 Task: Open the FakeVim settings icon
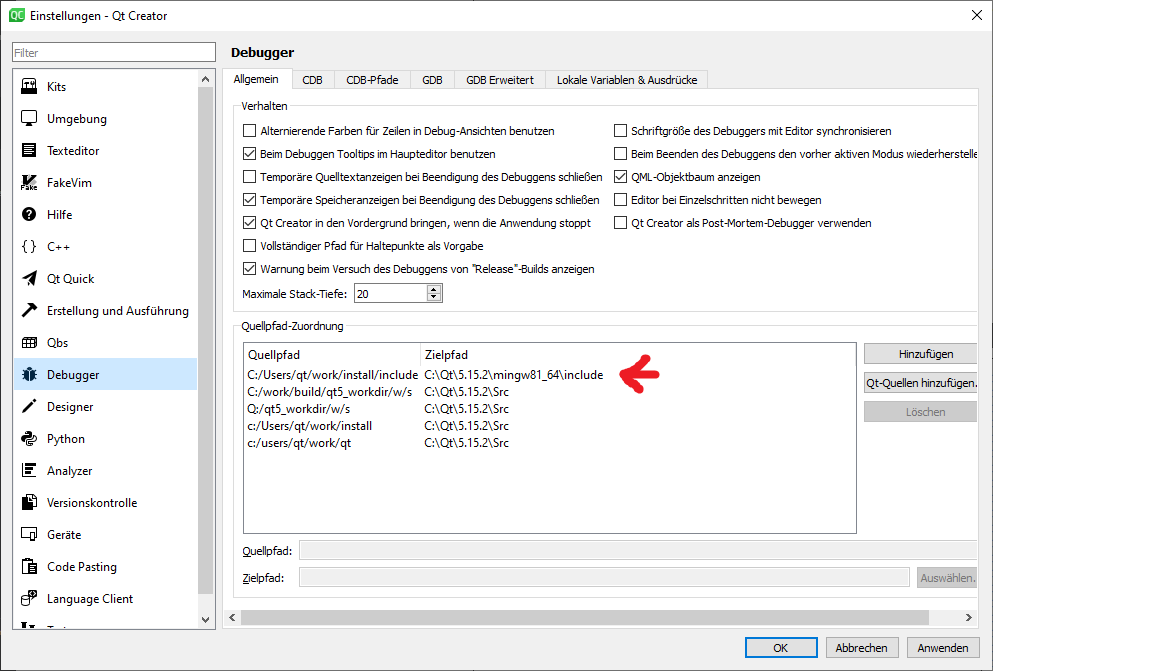(x=29, y=182)
